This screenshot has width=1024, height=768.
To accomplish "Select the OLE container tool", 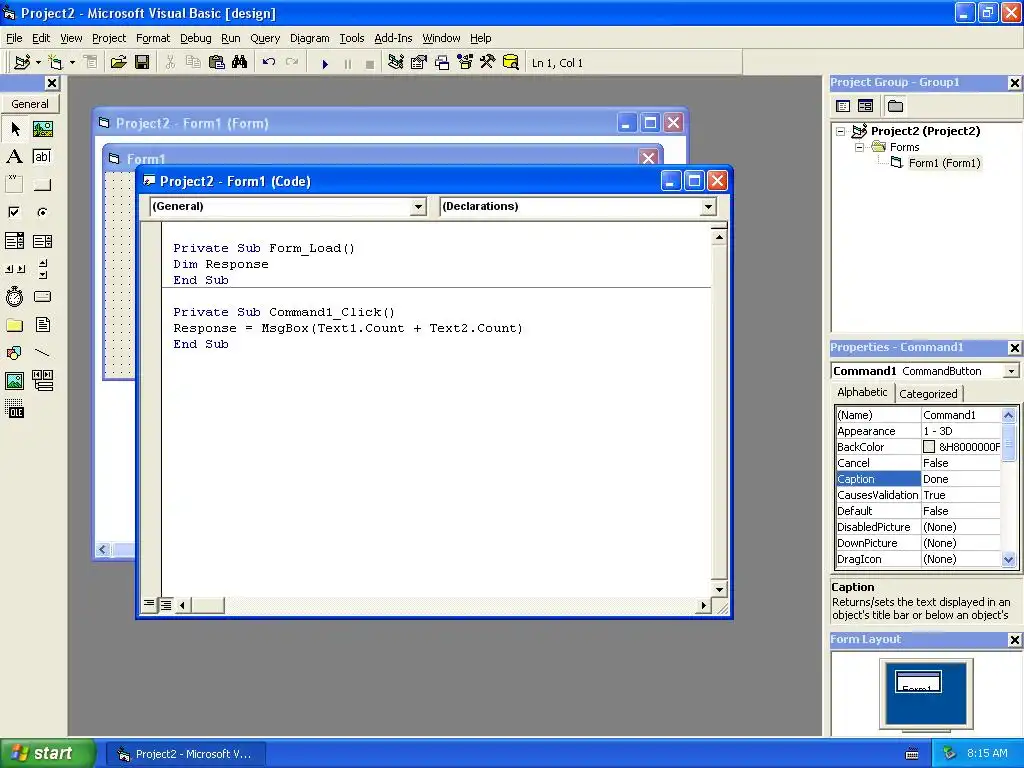I will [15, 409].
